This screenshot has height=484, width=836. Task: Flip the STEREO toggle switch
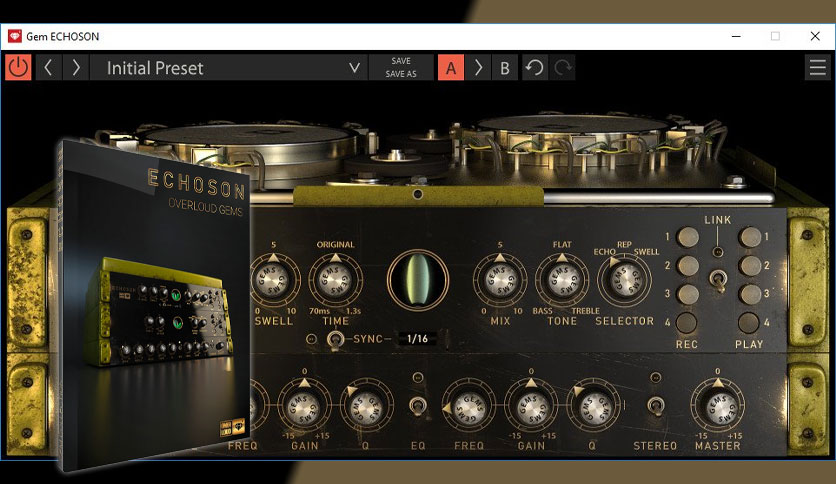(x=655, y=406)
